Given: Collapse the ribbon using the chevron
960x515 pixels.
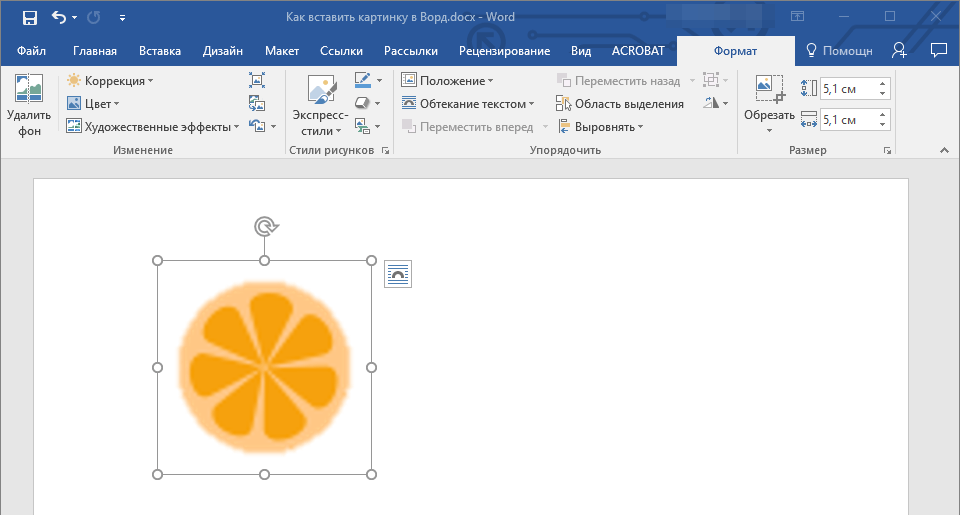Looking at the screenshot, I should point(943,150).
